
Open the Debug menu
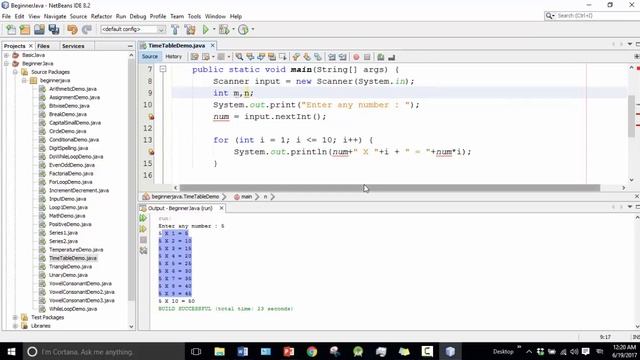click(x=138, y=16)
